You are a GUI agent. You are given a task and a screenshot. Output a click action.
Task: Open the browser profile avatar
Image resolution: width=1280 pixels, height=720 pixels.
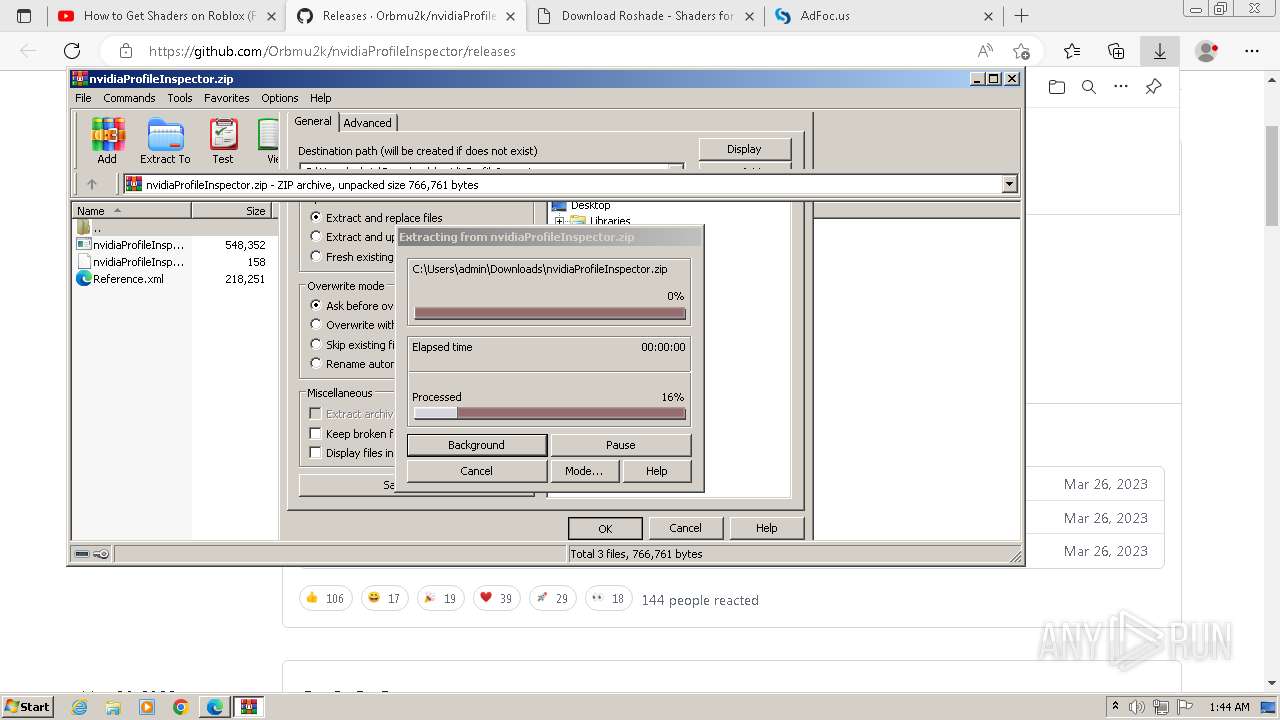(1207, 51)
